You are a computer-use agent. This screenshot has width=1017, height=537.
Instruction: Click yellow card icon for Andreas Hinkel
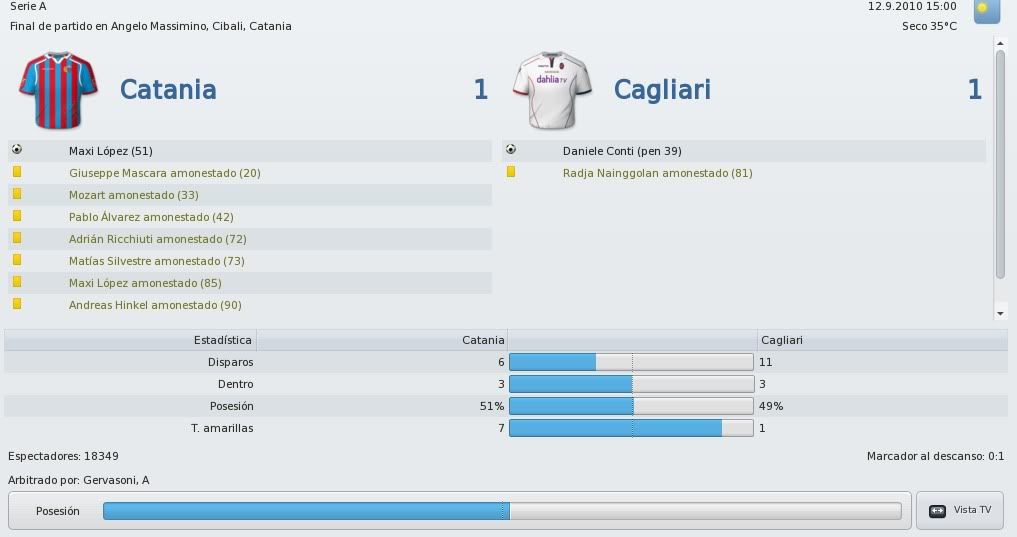point(17,304)
